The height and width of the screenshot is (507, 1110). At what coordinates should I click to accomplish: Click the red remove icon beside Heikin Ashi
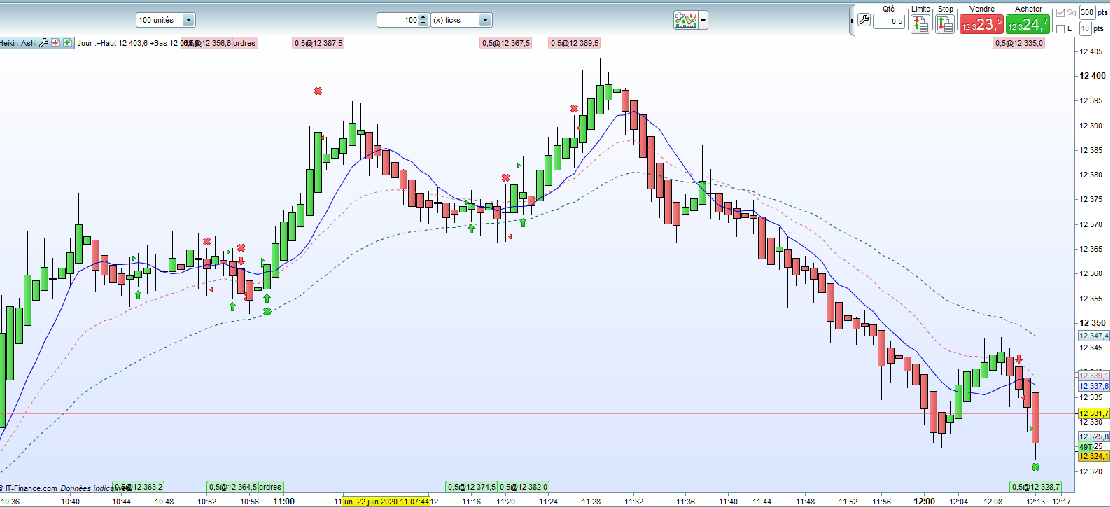coord(56,42)
